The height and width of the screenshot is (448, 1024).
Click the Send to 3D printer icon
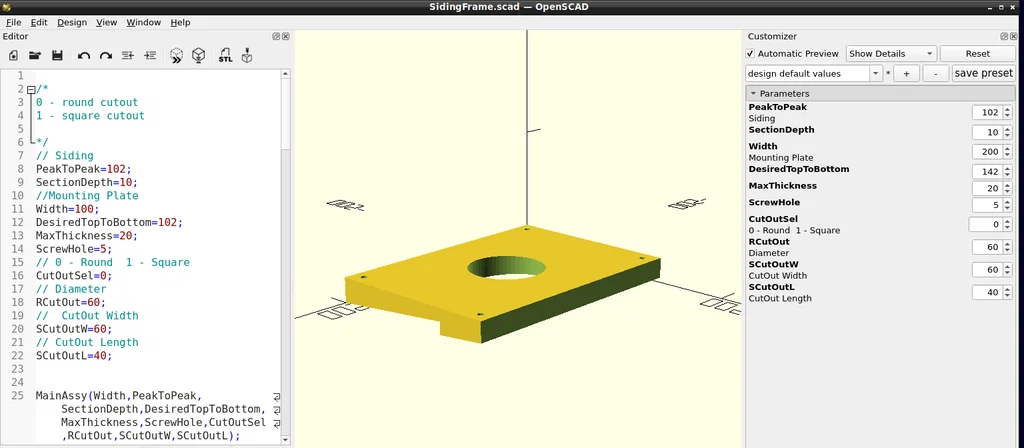click(247, 56)
